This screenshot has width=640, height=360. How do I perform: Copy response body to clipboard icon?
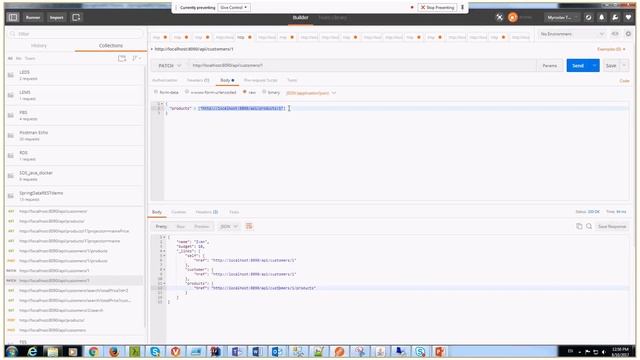pos(579,226)
